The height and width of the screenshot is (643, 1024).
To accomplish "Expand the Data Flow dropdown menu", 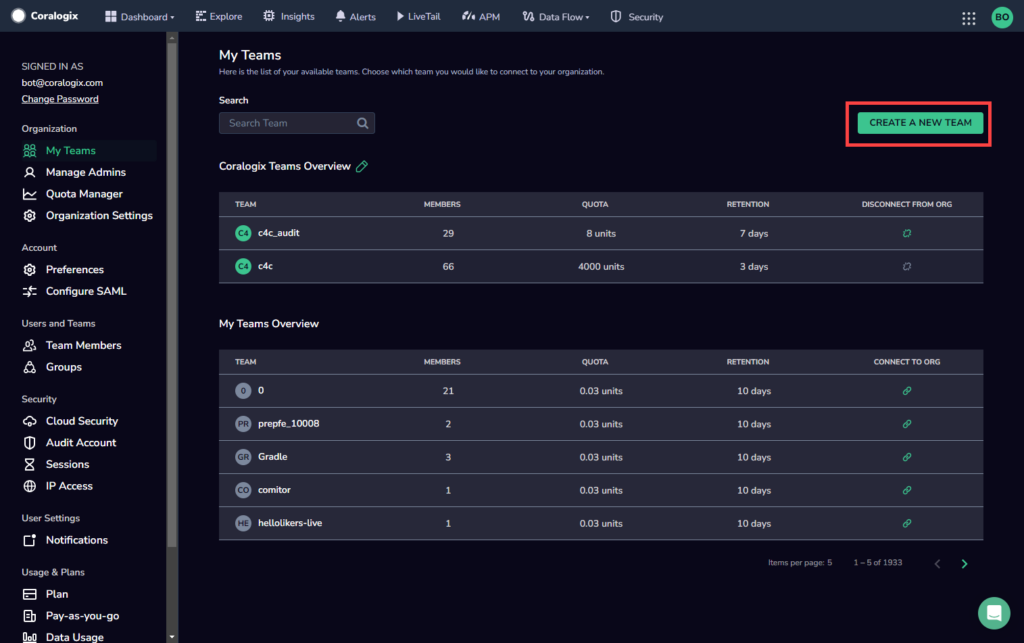I will tap(556, 17).
